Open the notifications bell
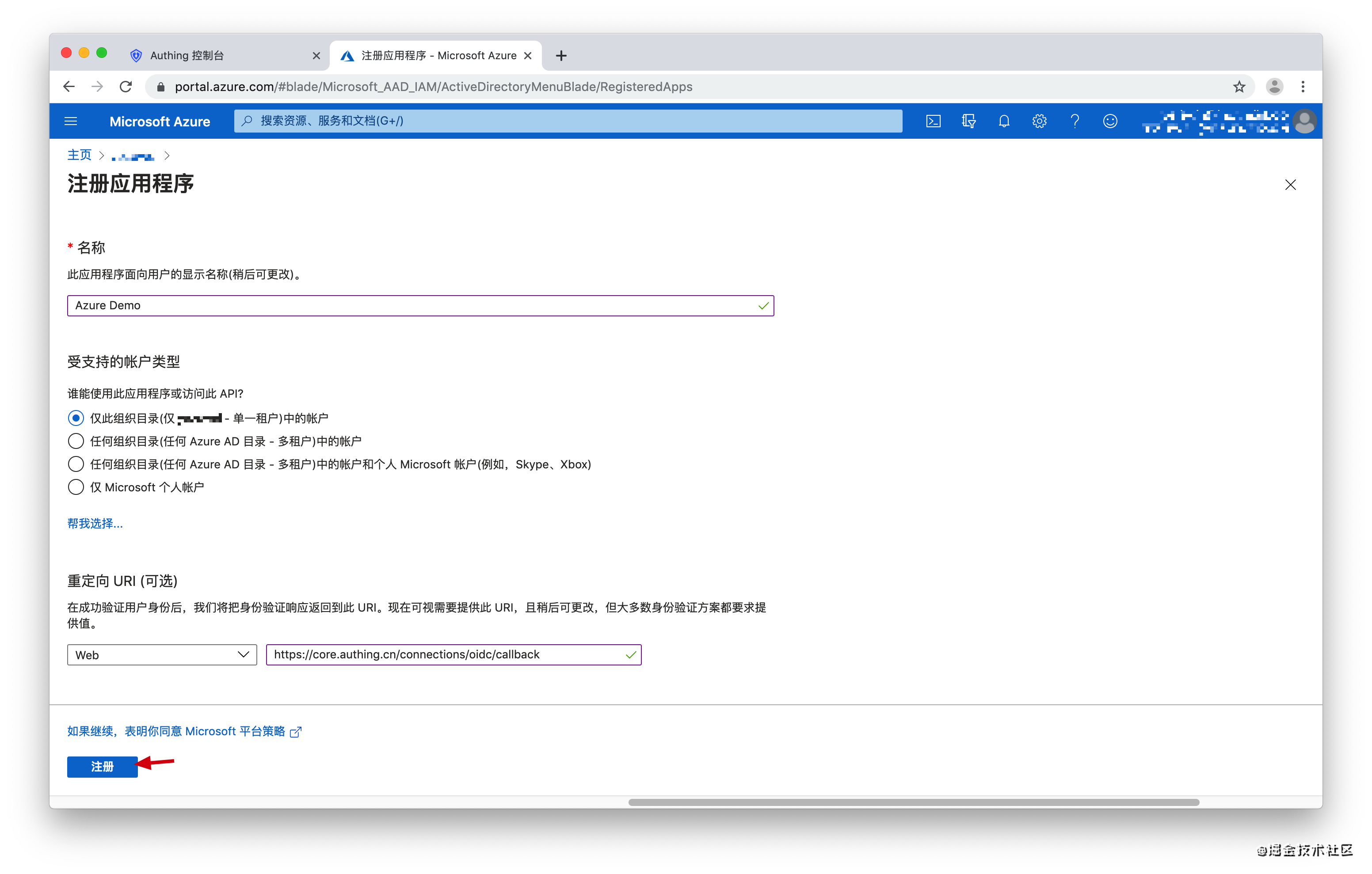The image size is (1372, 874). pyautogui.click(x=1003, y=121)
